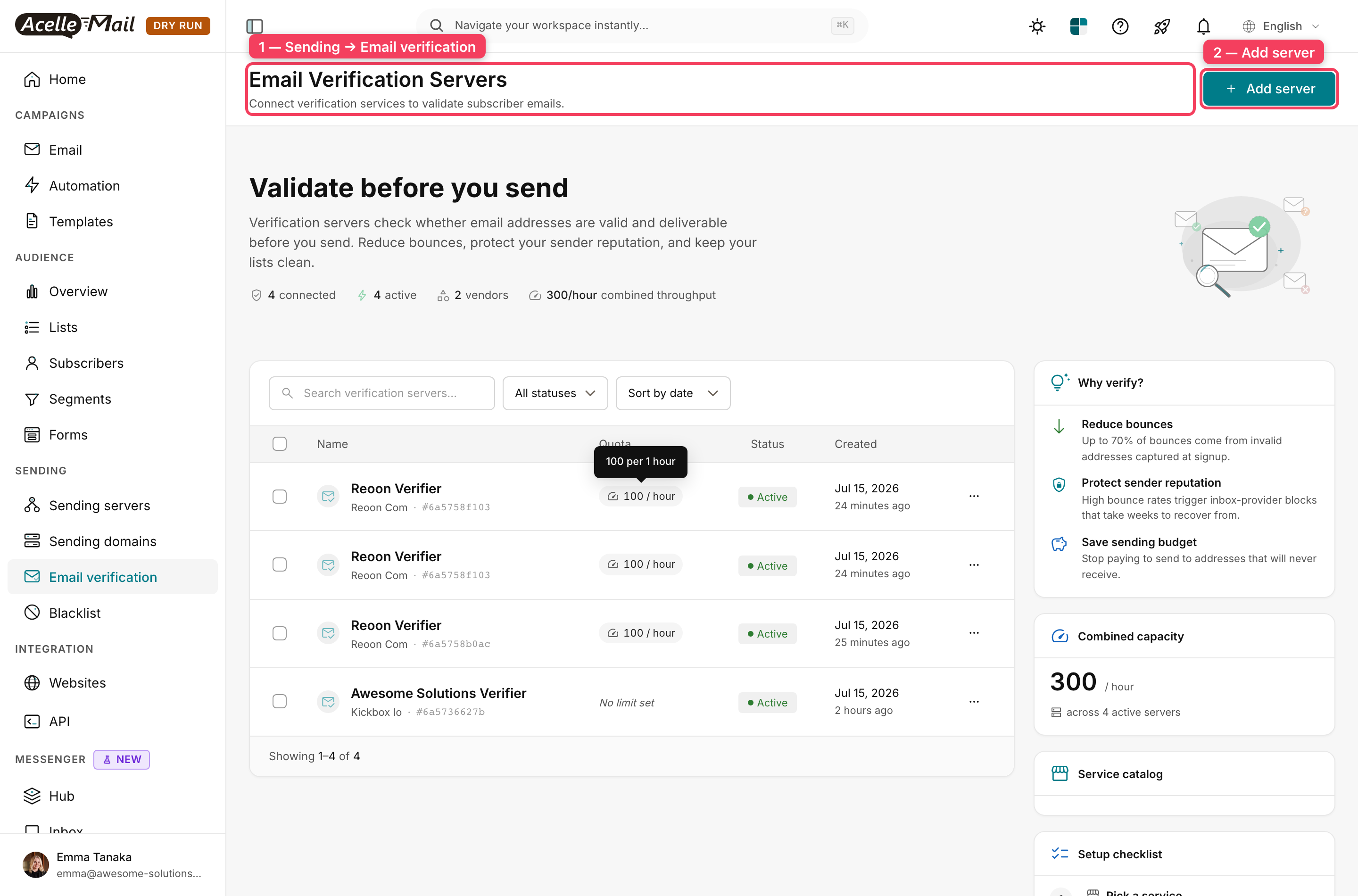Switch light/dark theme sun icon
The width and height of the screenshot is (1358, 896).
(x=1037, y=26)
